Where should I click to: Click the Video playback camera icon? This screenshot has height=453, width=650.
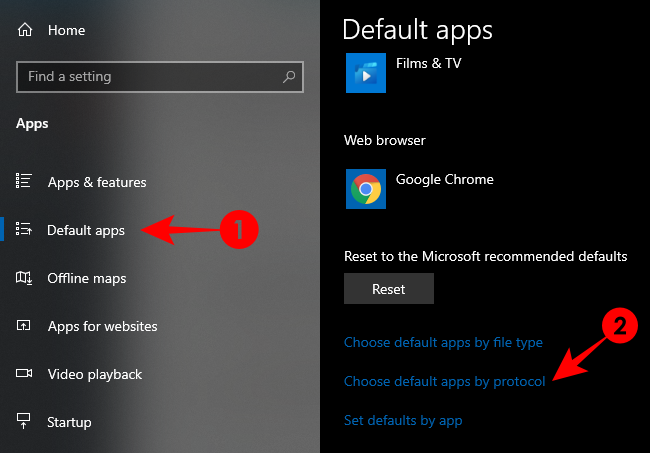[25, 374]
